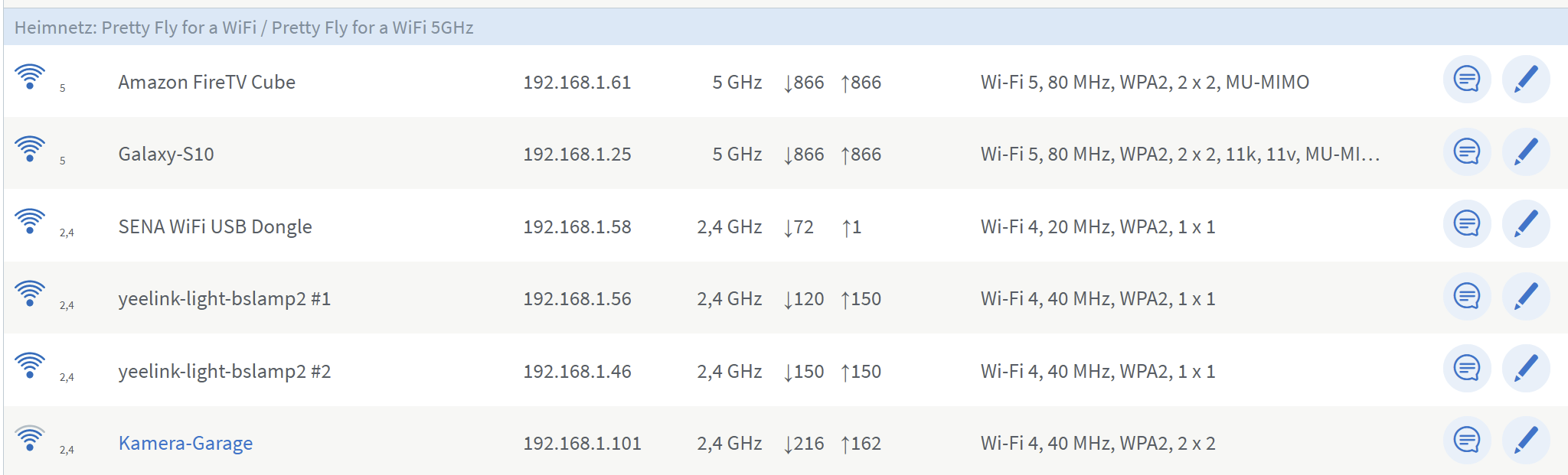Click the WiFi signal icon for Amazon FireTV Cube
The height and width of the screenshot is (475, 1568).
(30, 77)
